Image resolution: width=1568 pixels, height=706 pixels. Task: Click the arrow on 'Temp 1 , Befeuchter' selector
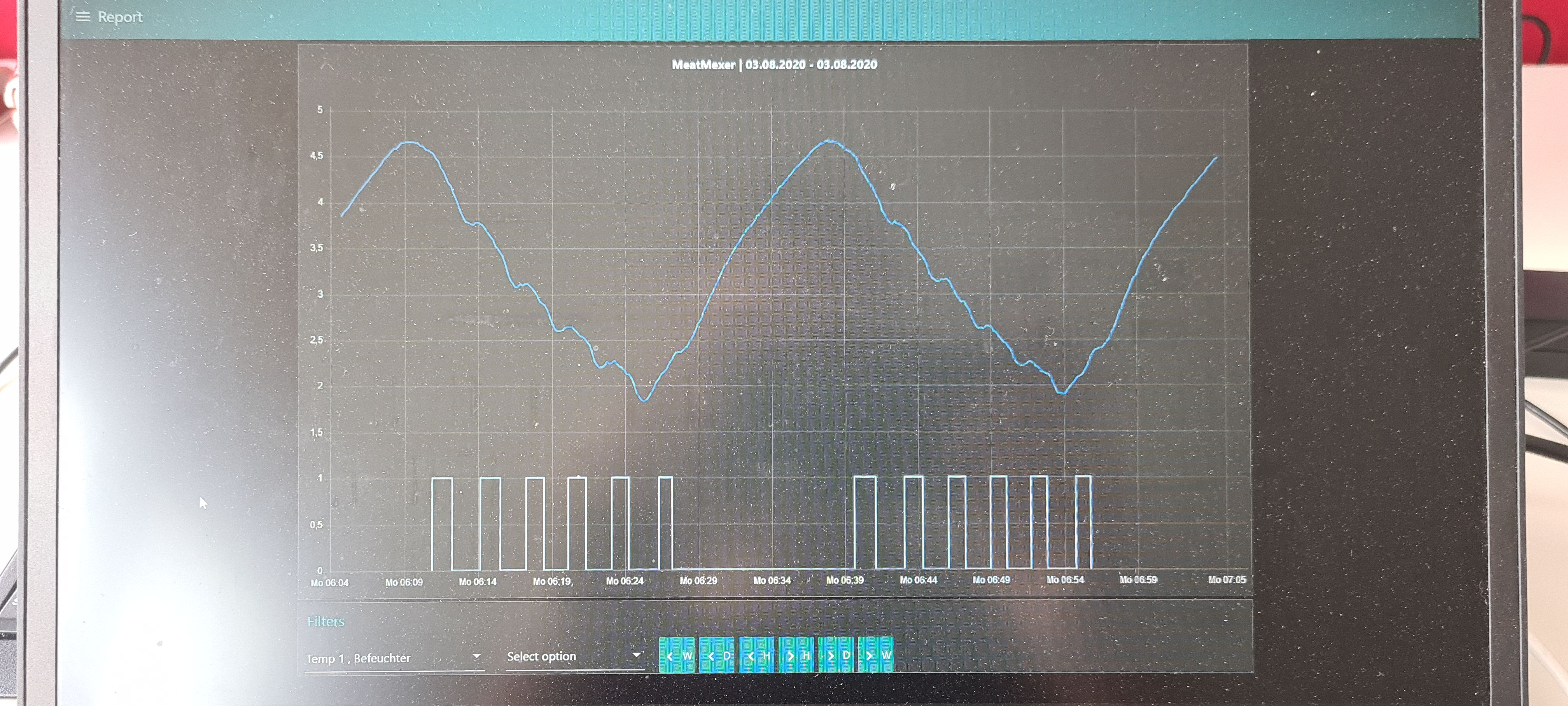point(477,656)
